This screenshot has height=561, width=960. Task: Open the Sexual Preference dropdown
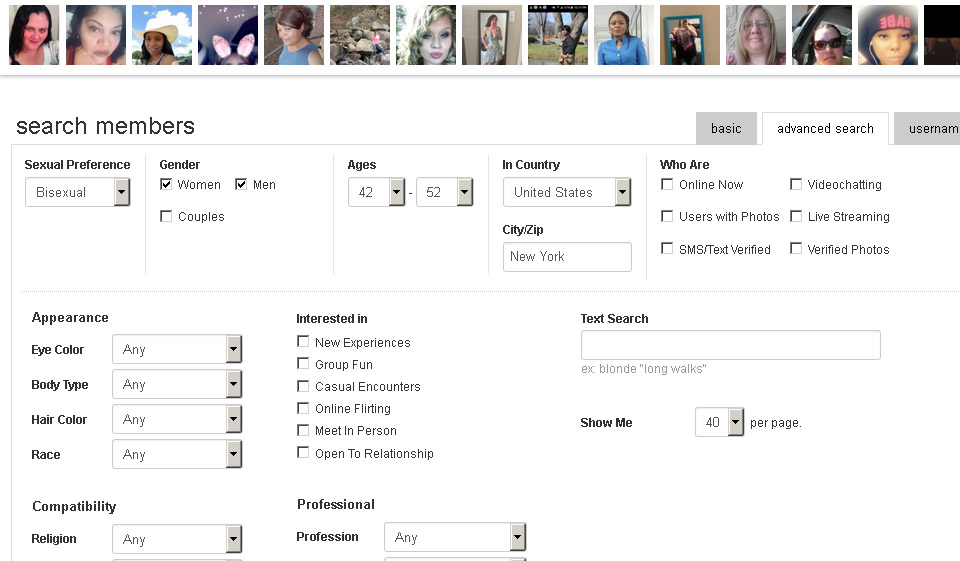(x=78, y=192)
